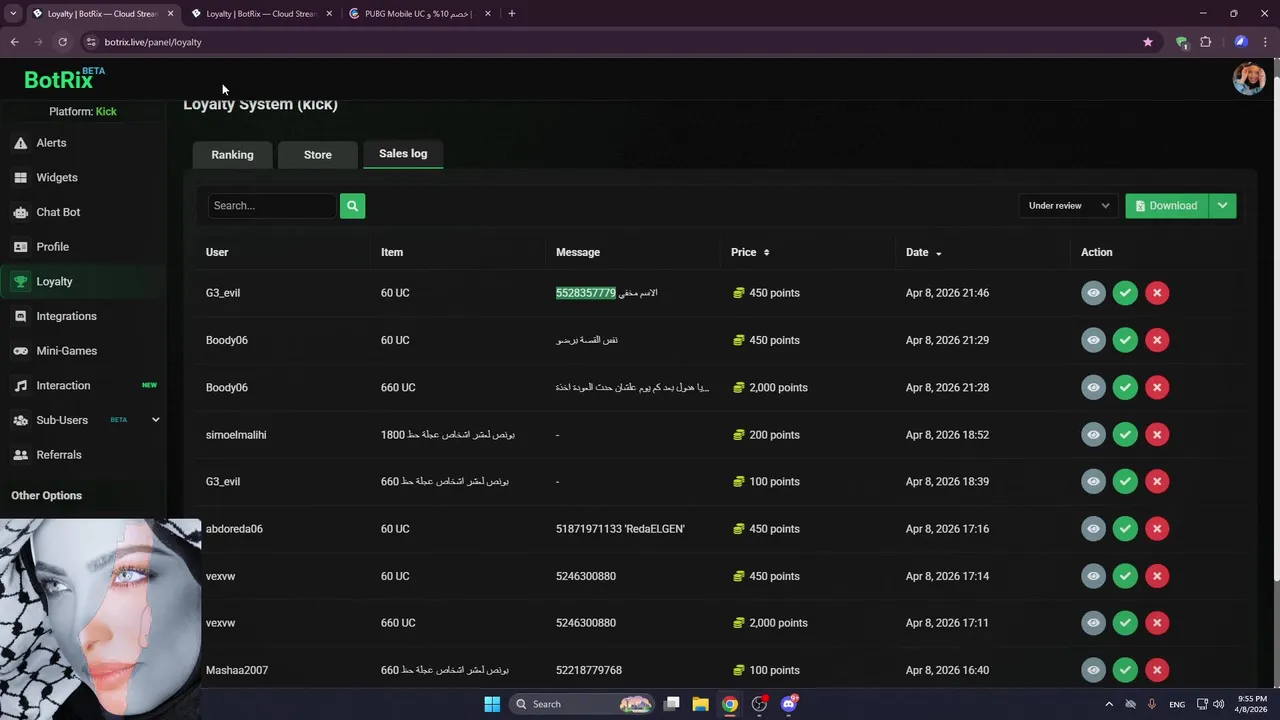View details of simoelmalihi's purchase

[x=1093, y=434]
